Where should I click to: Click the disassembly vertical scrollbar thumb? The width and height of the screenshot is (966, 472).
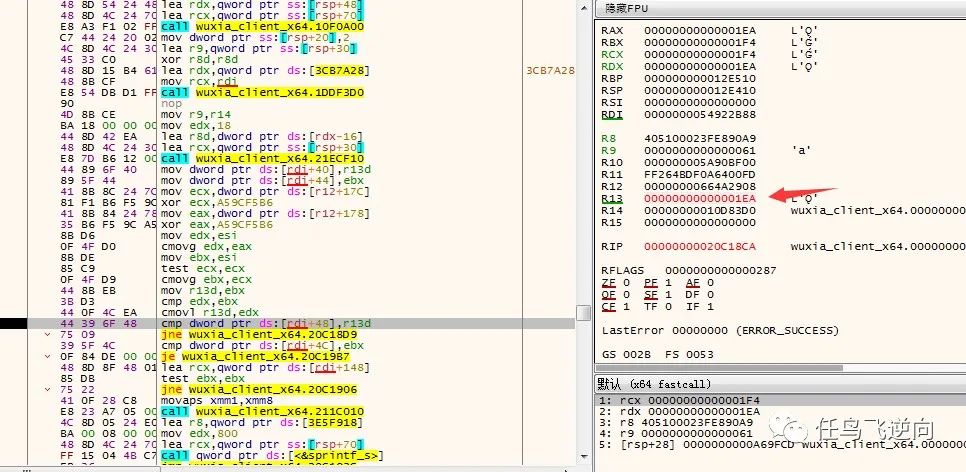point(583,312)
